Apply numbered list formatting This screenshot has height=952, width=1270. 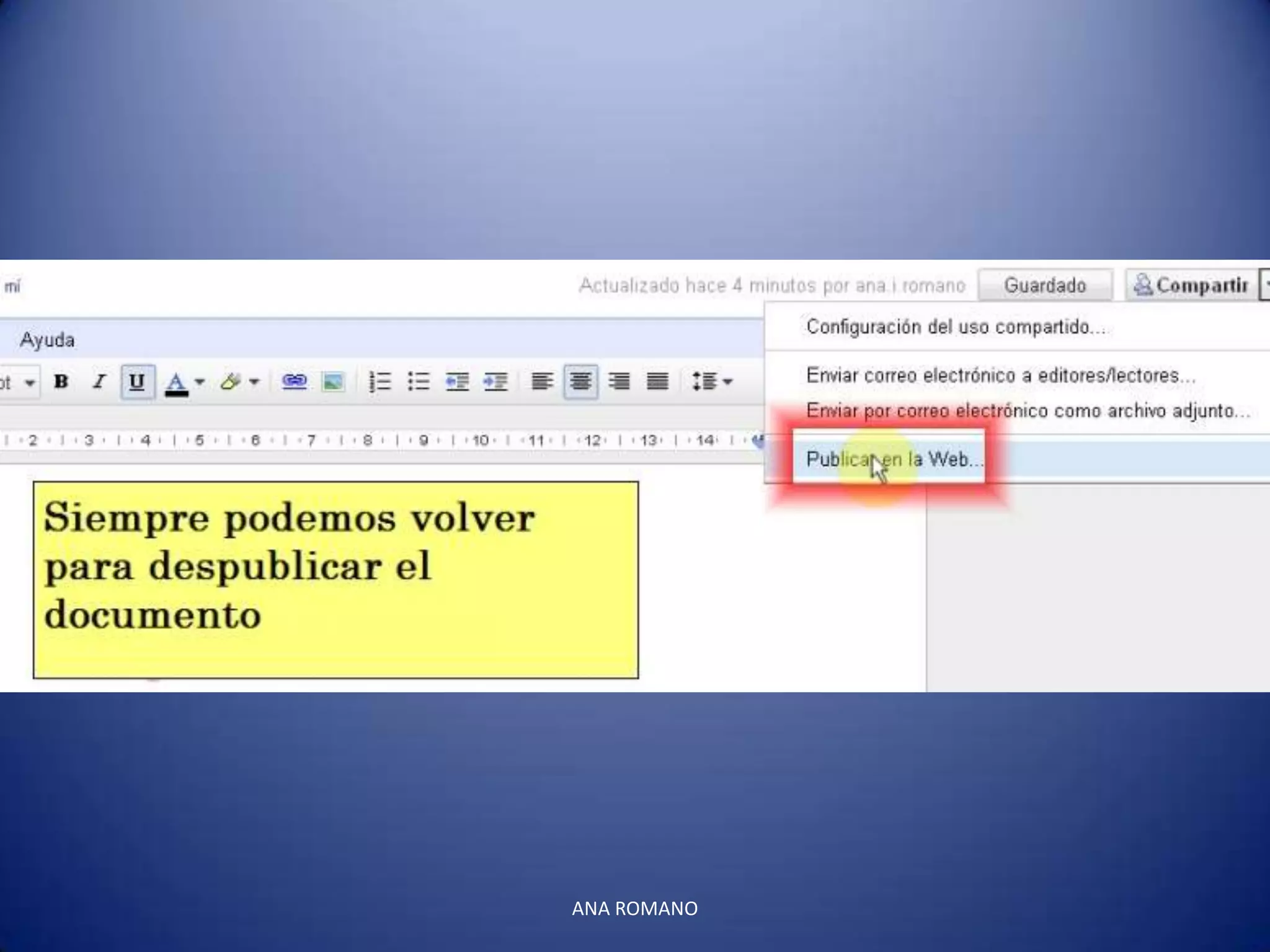click(380, 381)
